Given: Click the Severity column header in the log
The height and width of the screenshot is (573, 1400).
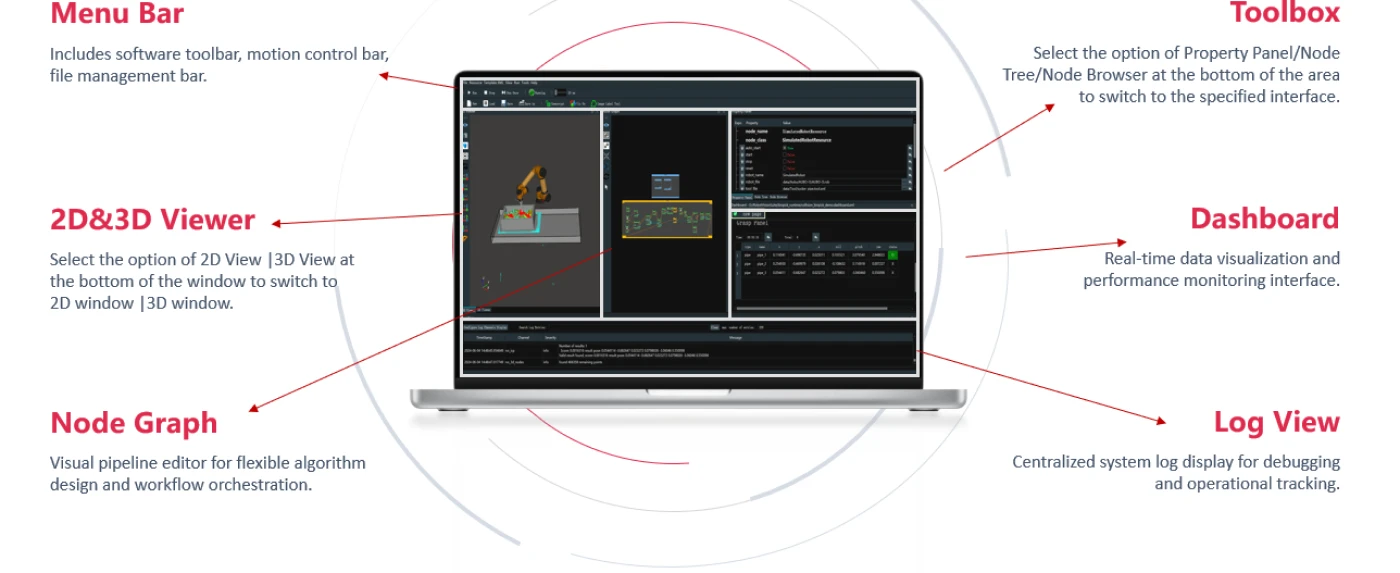Looking at the screenshot, I should pos(550,337).
